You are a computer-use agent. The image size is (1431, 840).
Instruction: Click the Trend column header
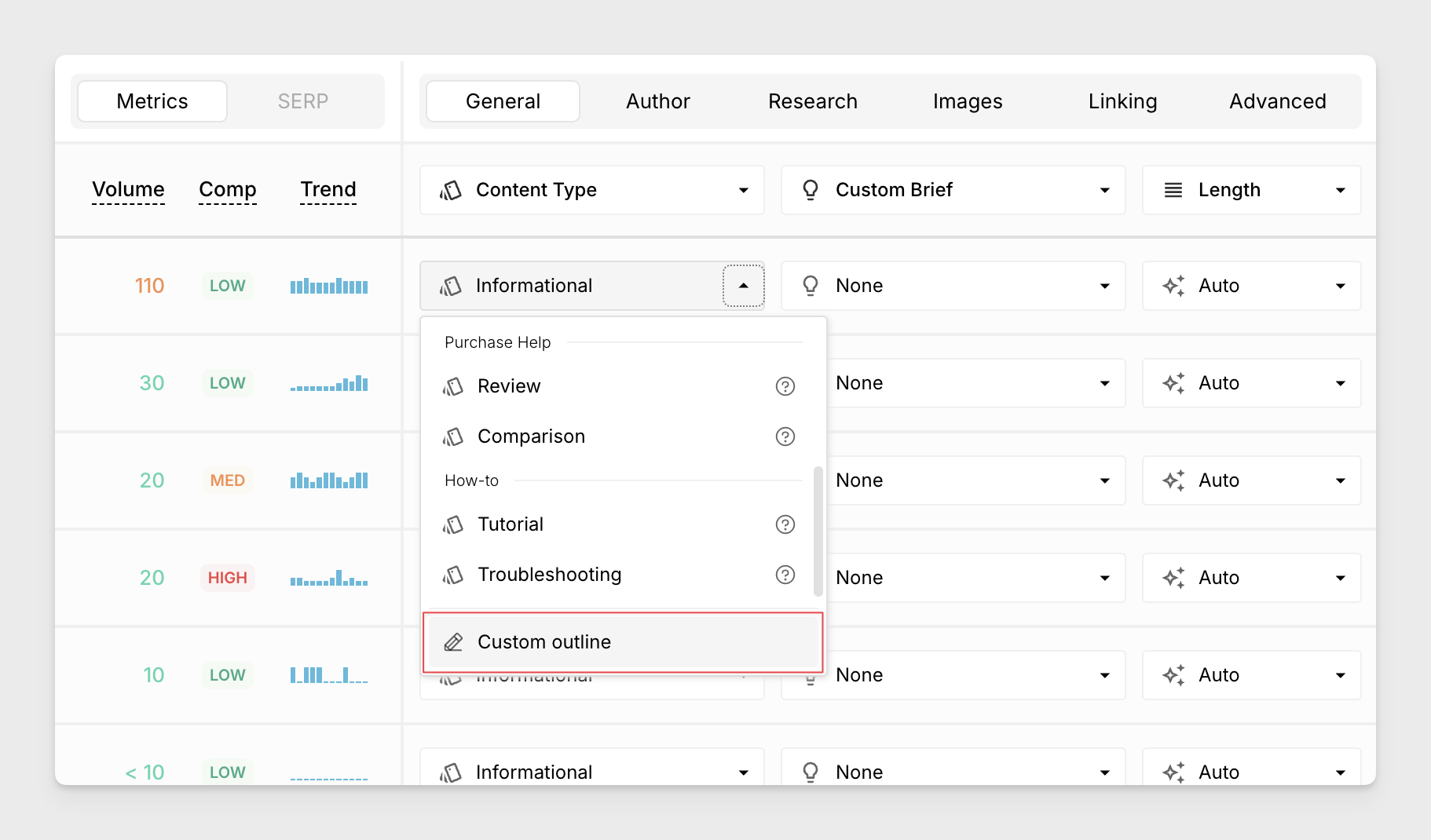click(328, 189)
